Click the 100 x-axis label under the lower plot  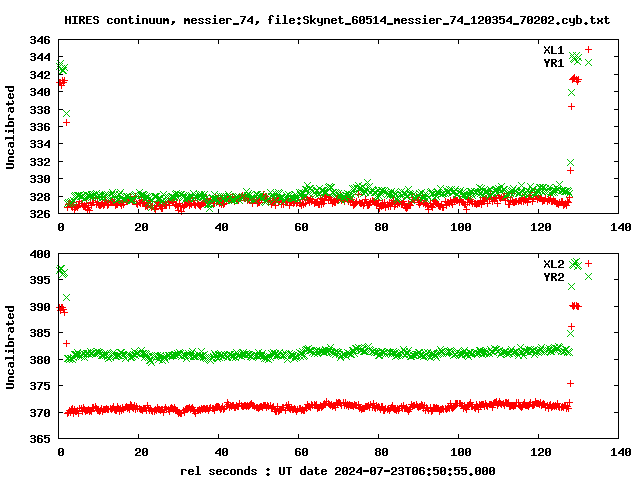461,452
